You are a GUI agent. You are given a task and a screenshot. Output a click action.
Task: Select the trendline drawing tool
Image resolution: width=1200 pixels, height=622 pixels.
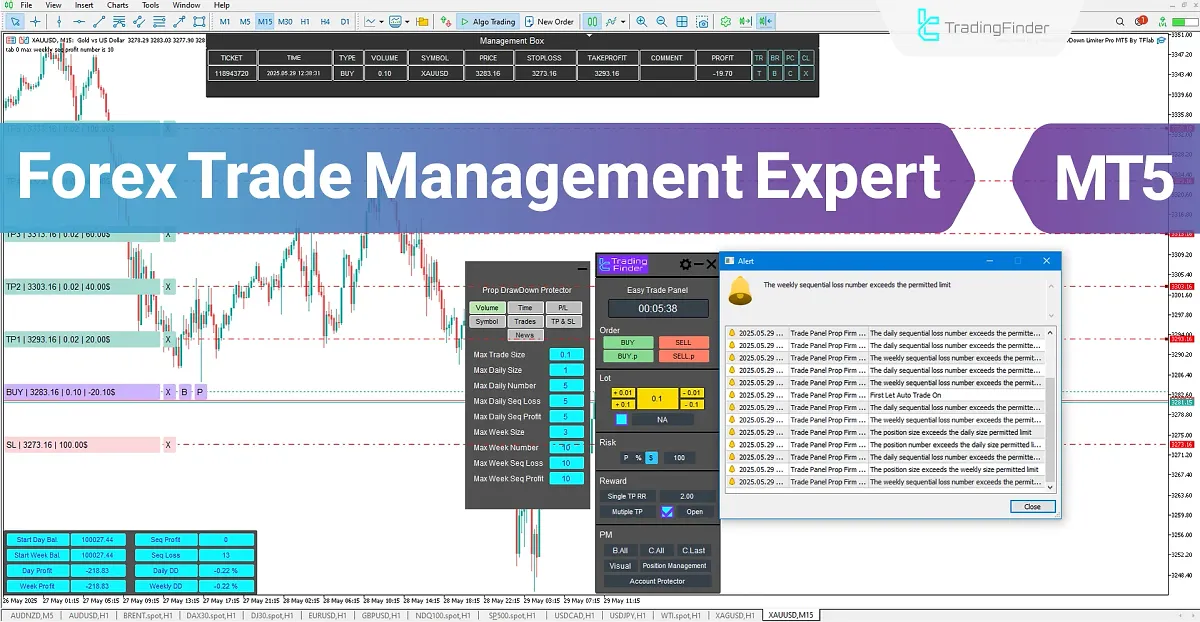click(99, 21)
